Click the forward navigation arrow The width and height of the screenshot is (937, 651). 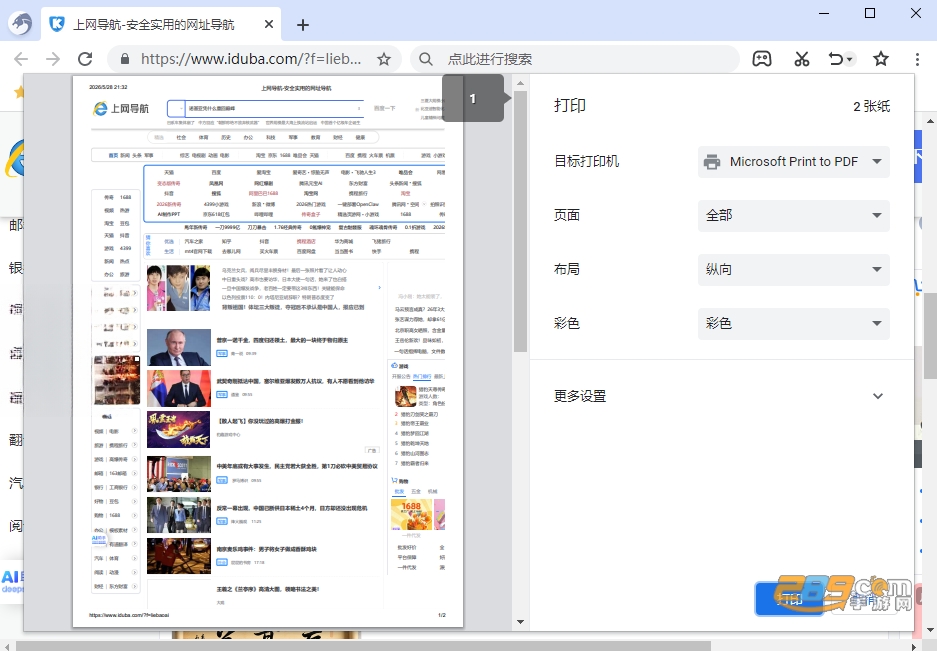(x=53, y=59)
